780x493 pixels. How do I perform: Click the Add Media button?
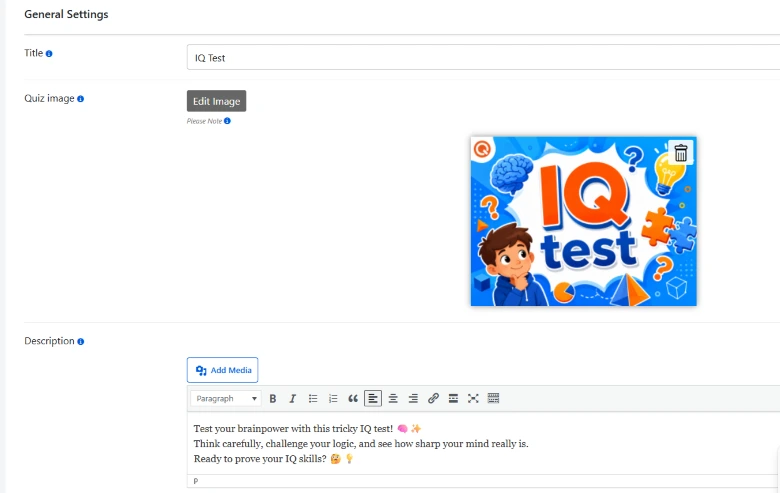222,370
